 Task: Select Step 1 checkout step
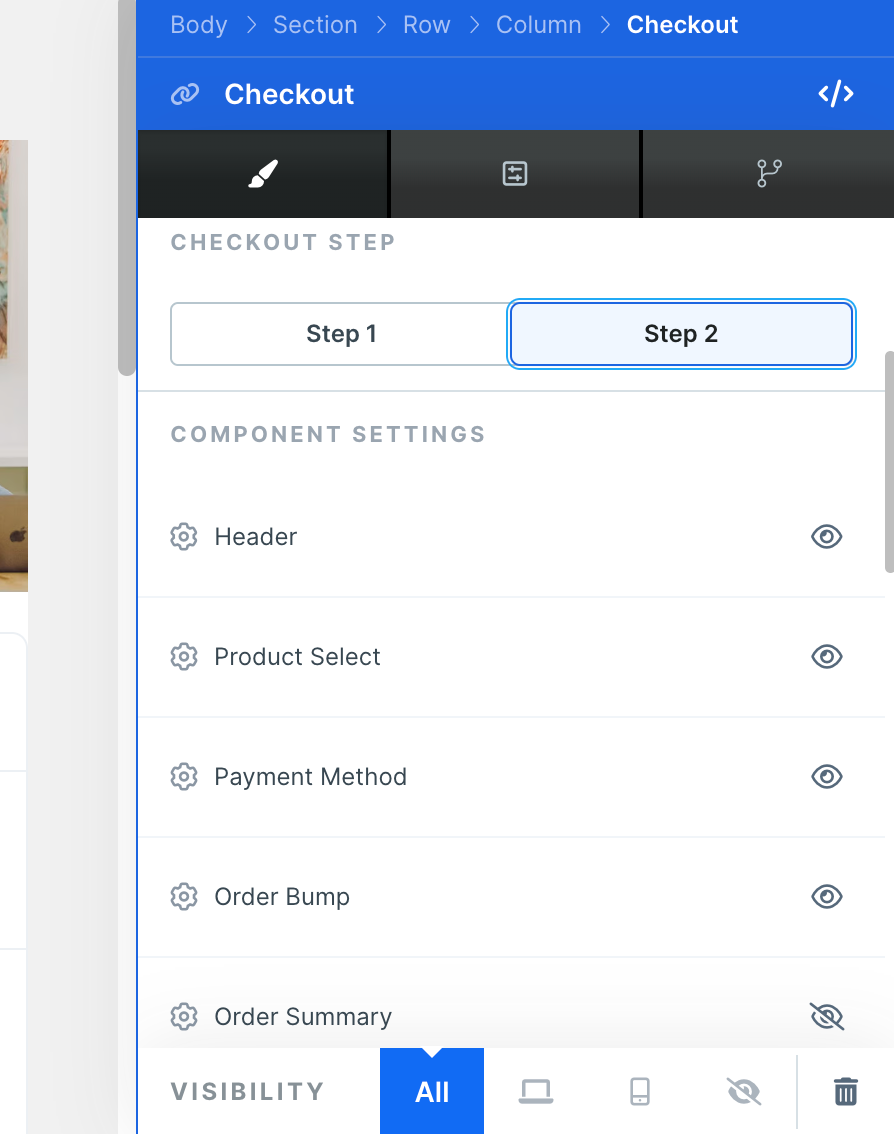(341, 334)
